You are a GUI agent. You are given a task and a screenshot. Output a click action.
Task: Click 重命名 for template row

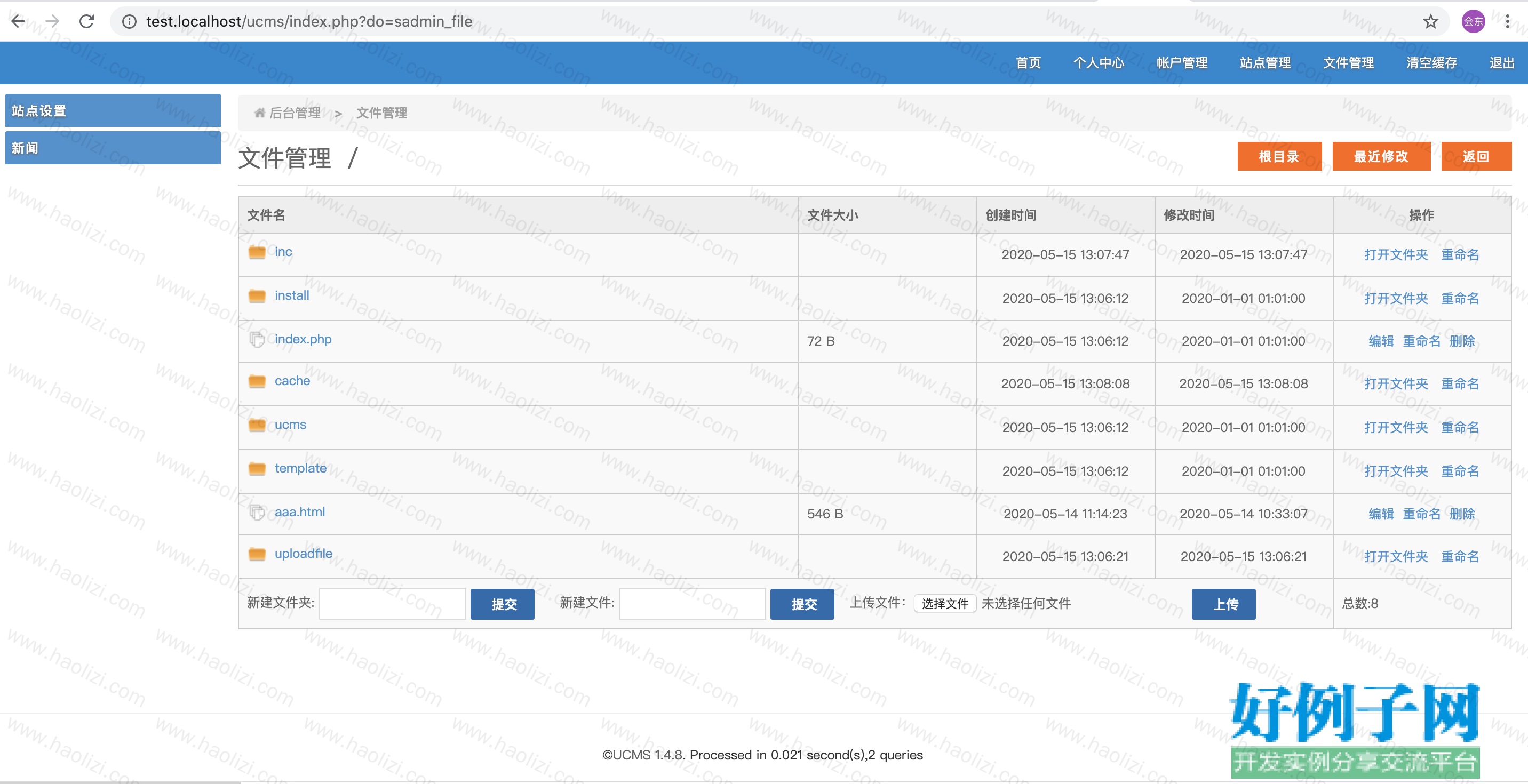coord(1460,471)
